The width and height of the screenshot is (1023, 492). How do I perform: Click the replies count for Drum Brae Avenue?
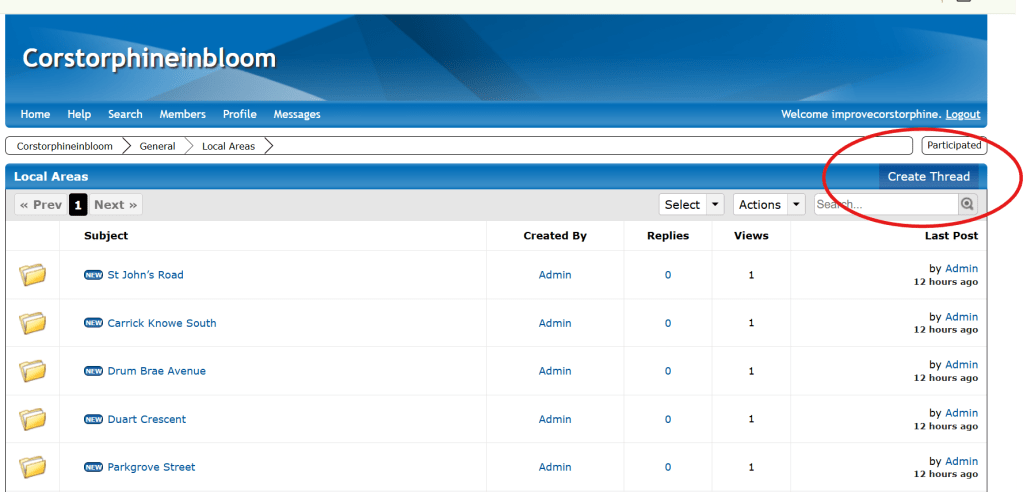point(667,371)
